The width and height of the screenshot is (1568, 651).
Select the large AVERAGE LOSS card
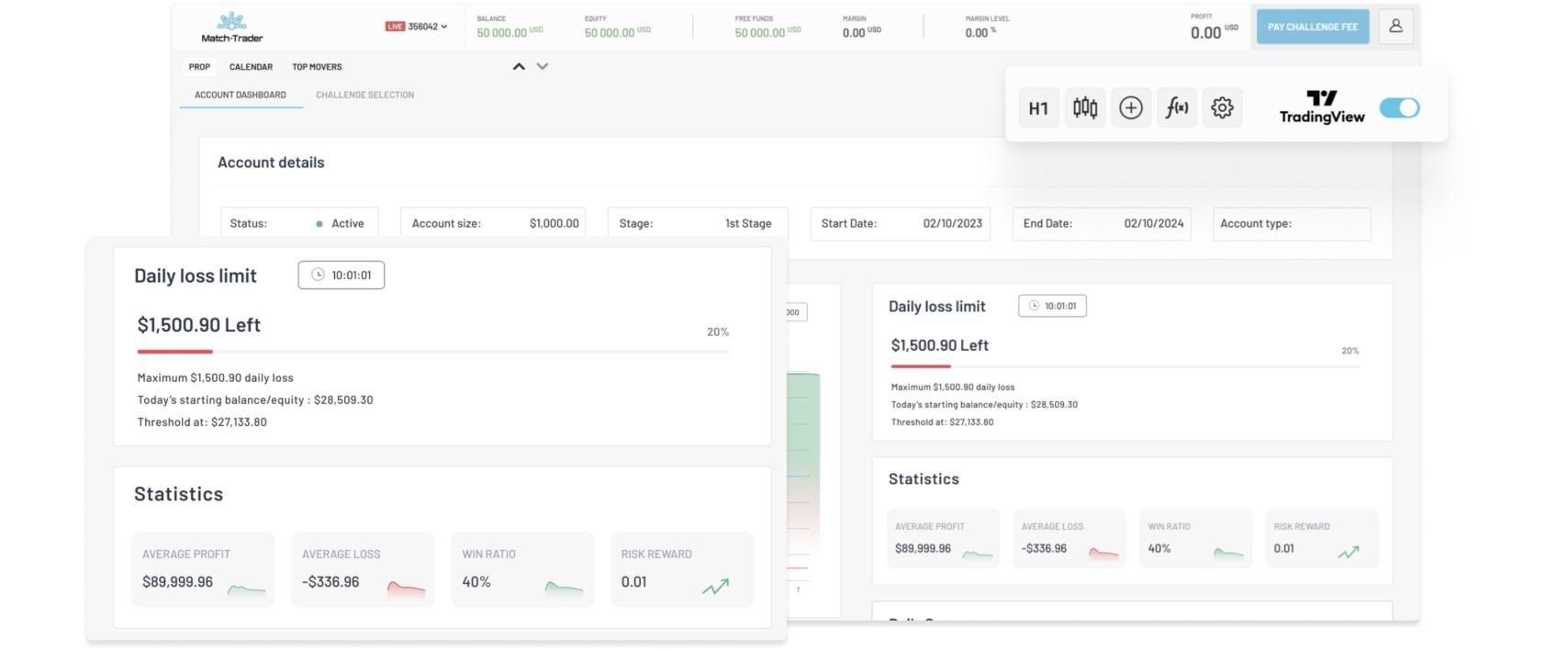(x=363, y=569)
